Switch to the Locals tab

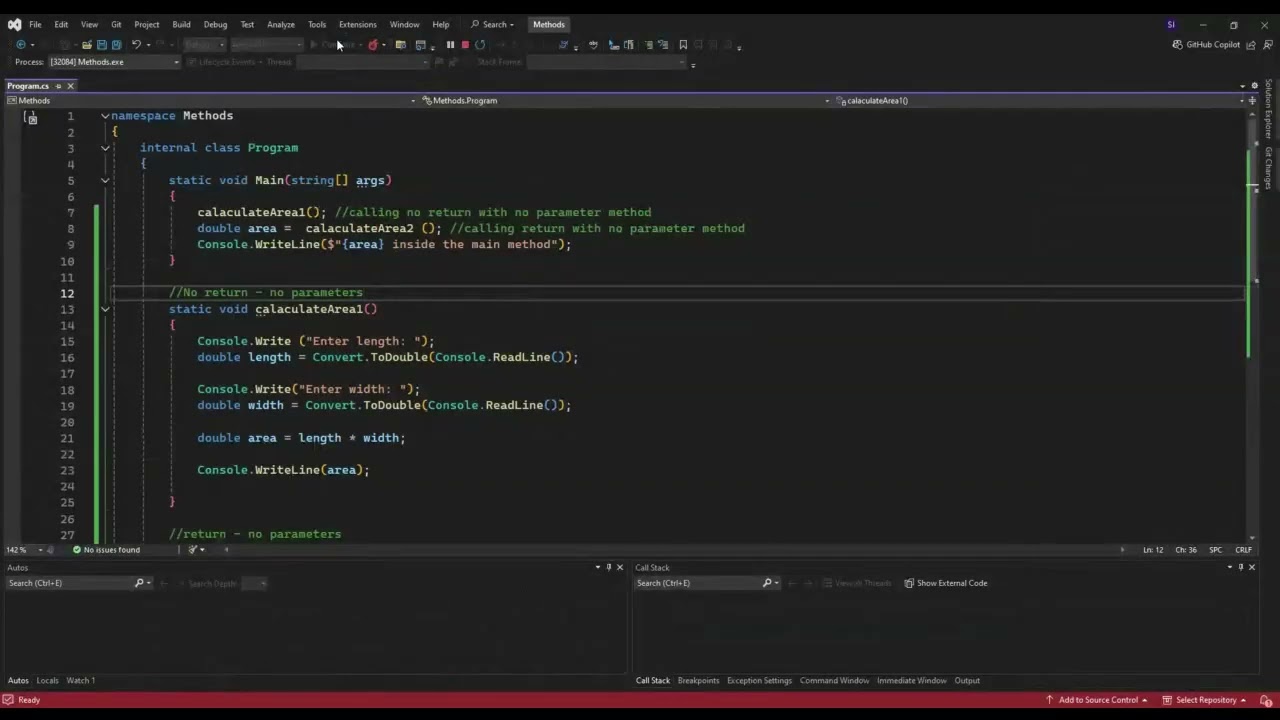[48, 680]
